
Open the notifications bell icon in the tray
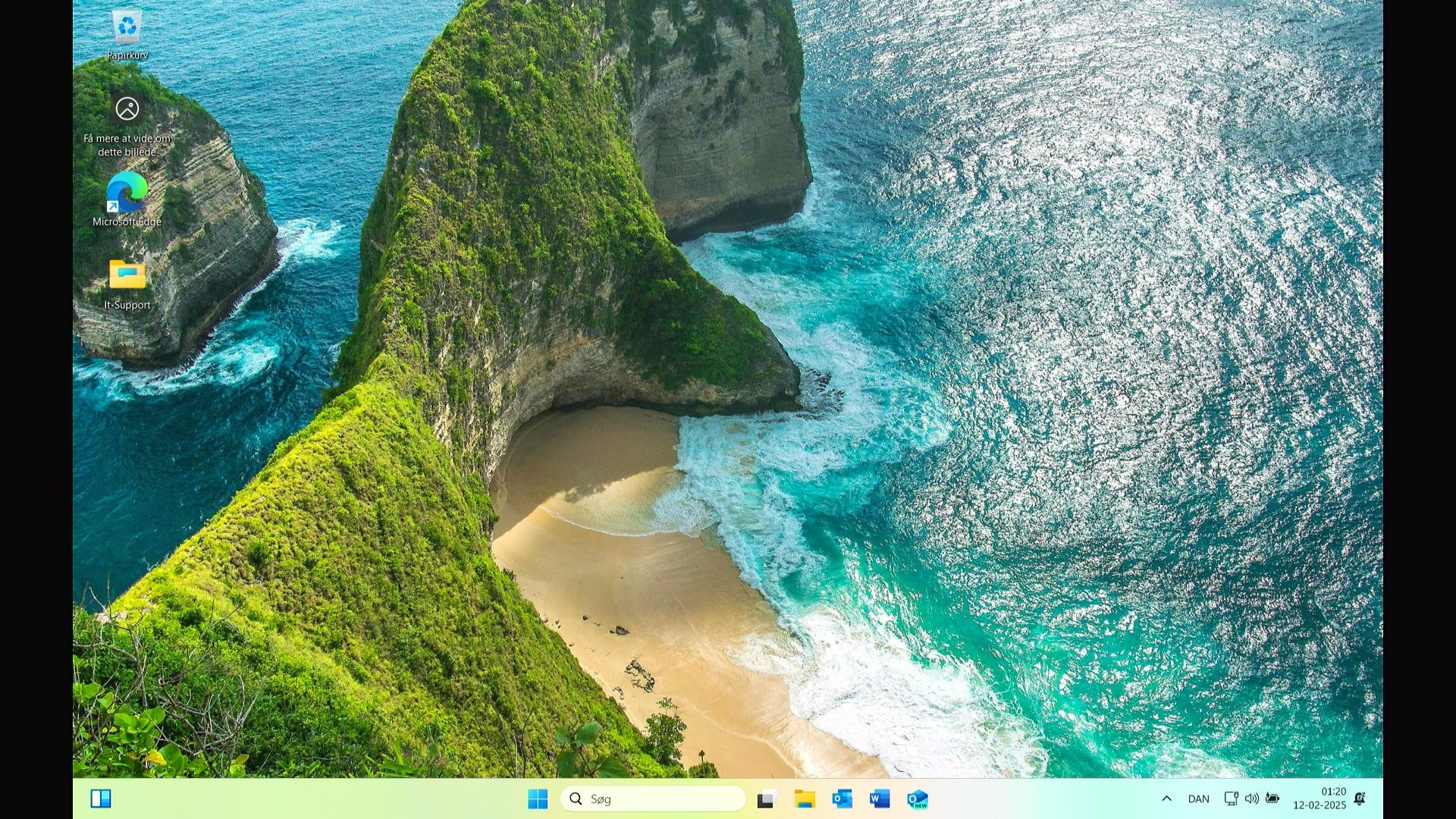(1360, 799)
